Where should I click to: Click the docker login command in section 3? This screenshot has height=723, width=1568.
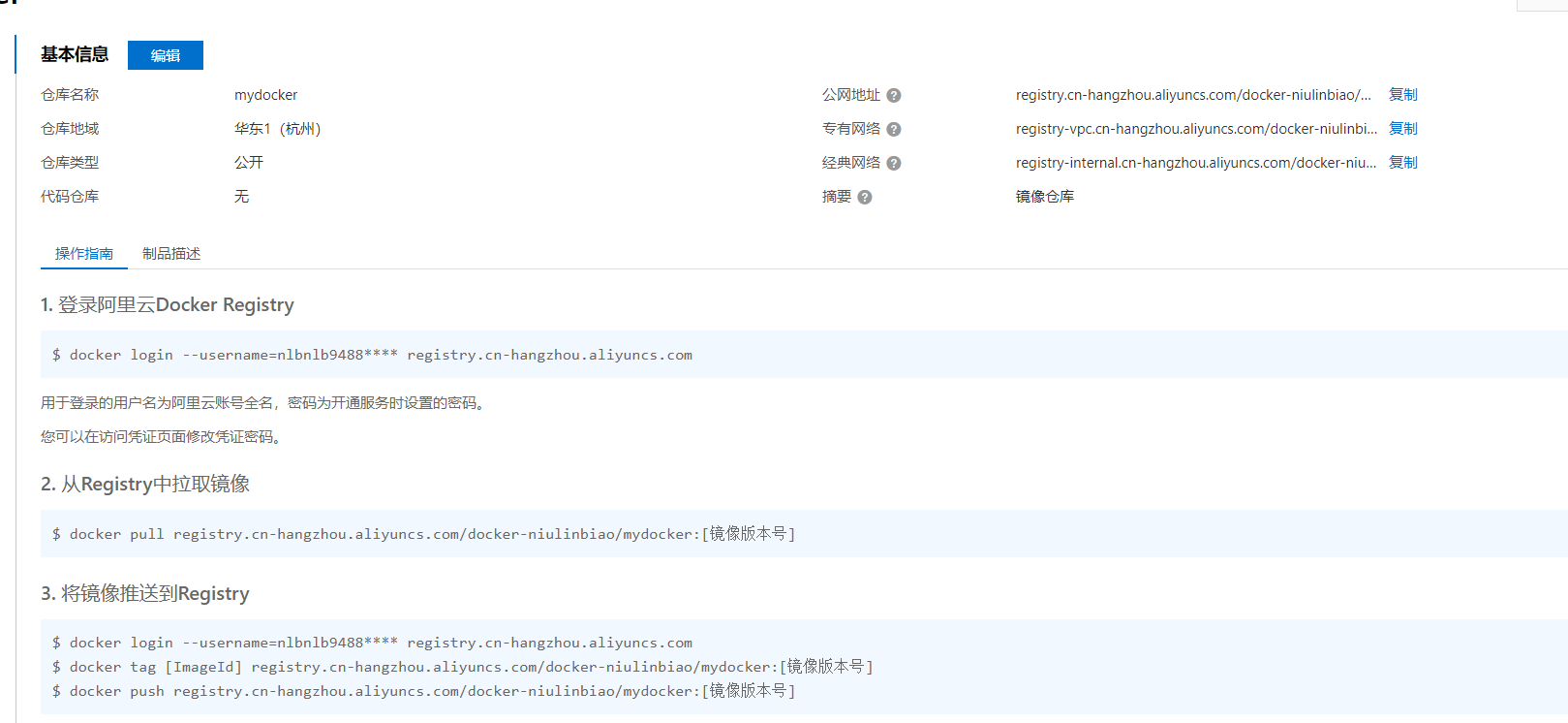point(373,643)
